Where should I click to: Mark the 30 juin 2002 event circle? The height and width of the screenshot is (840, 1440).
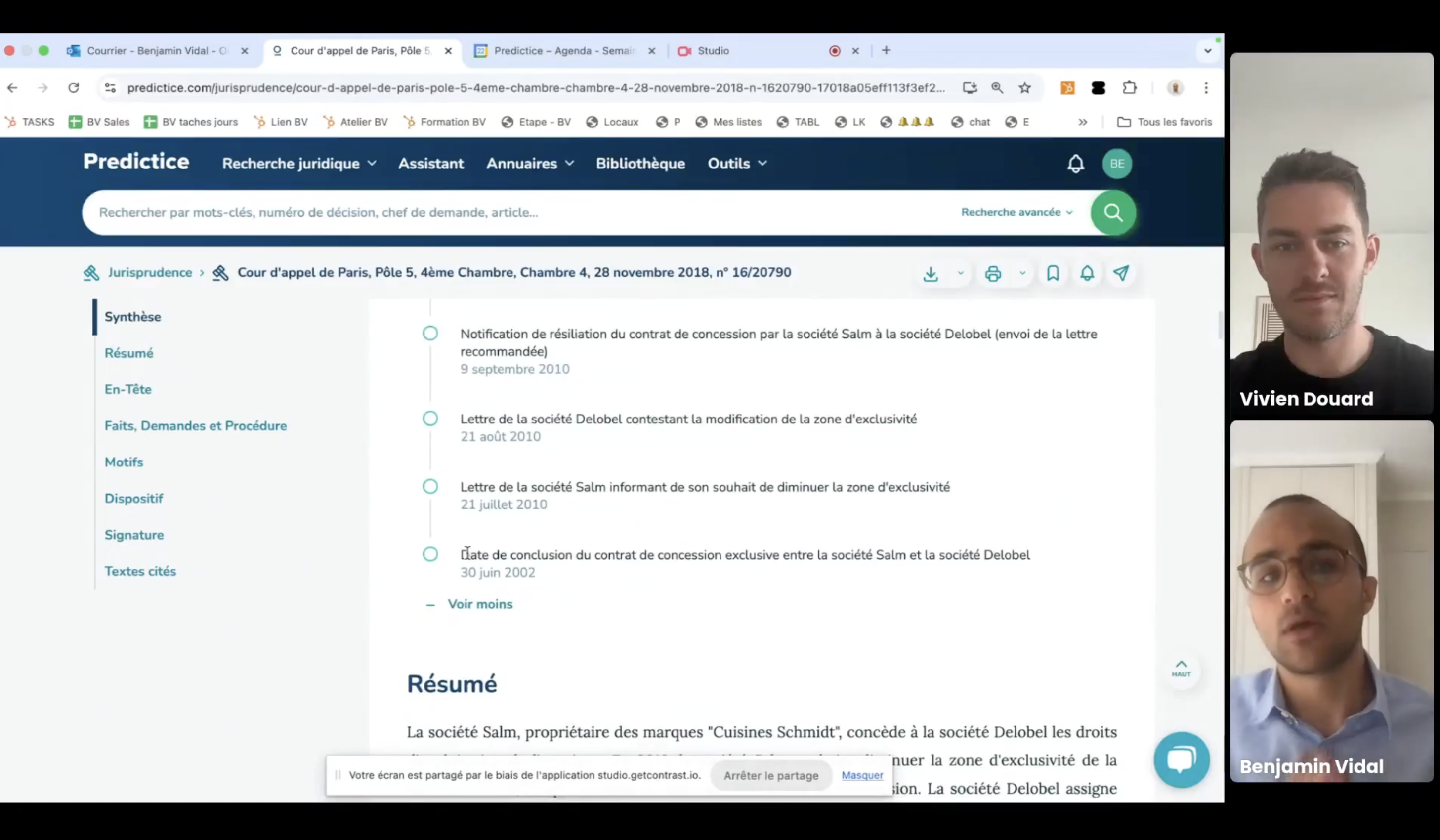click(430, 554)
